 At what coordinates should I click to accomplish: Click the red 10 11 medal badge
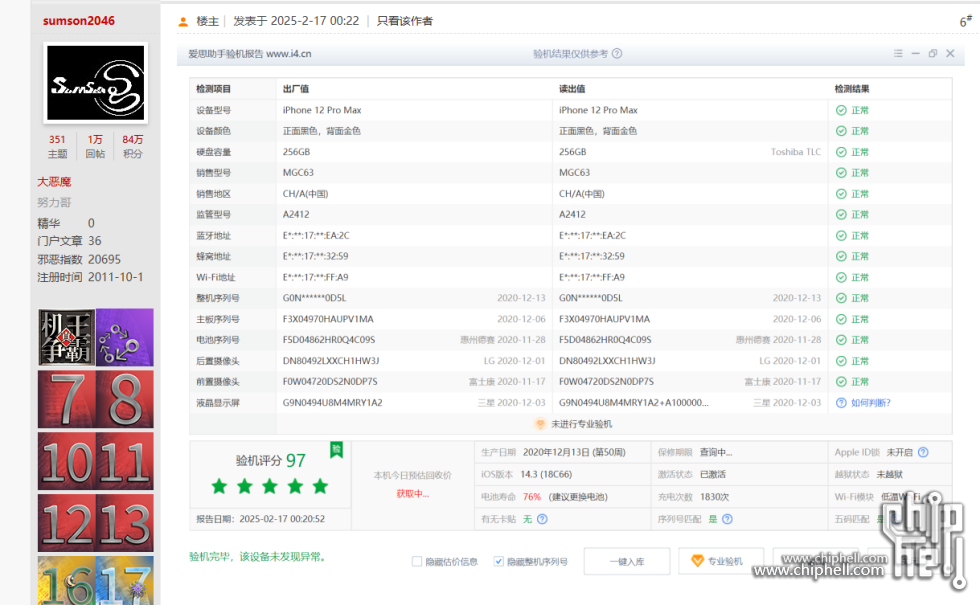tap(96, 461)
